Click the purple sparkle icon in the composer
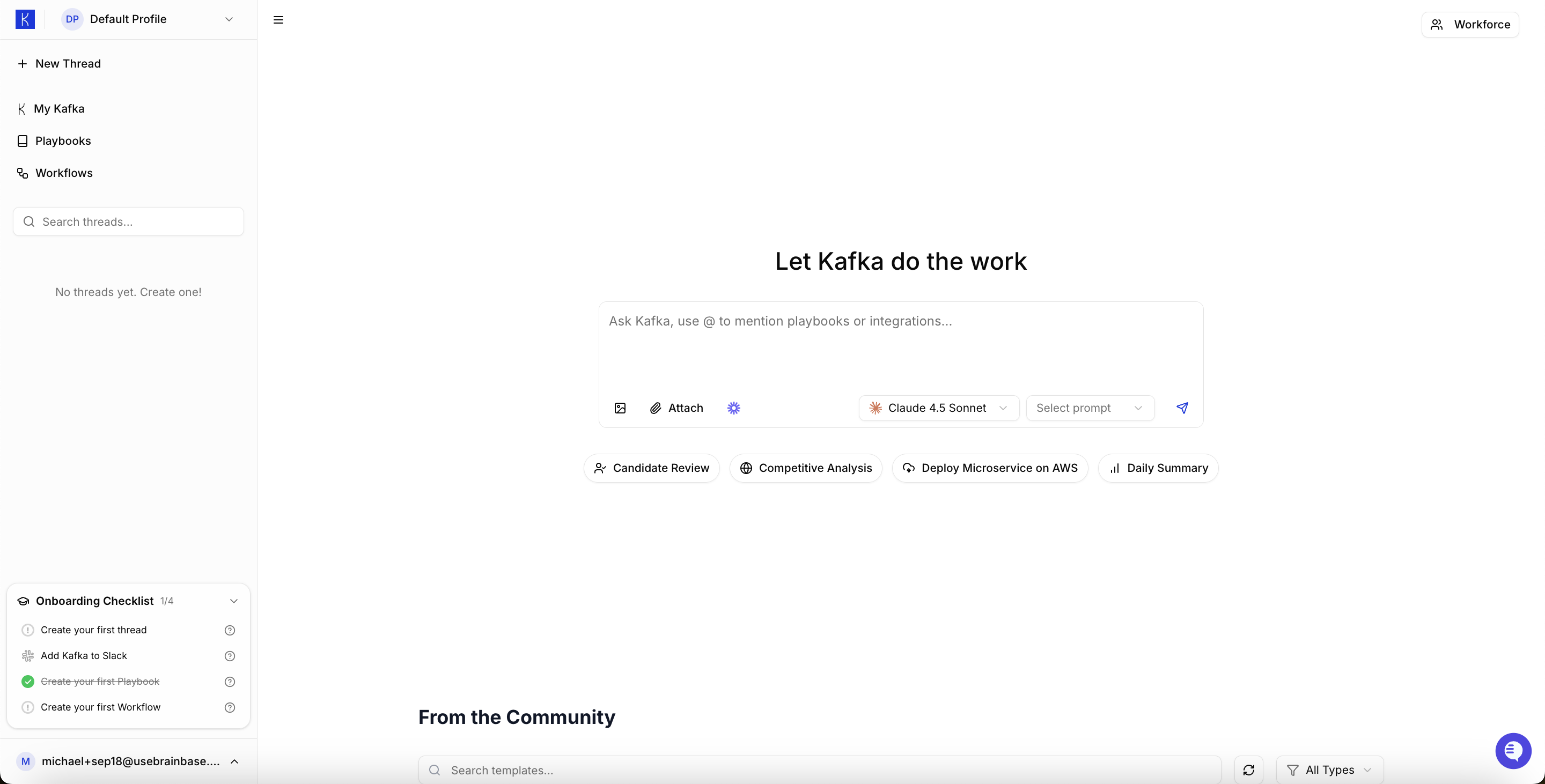 (734, 408)
